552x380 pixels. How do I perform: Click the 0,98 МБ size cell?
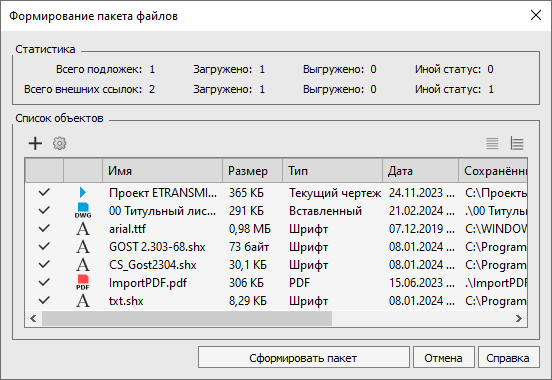pyautogui.click(x=250, y=229)
